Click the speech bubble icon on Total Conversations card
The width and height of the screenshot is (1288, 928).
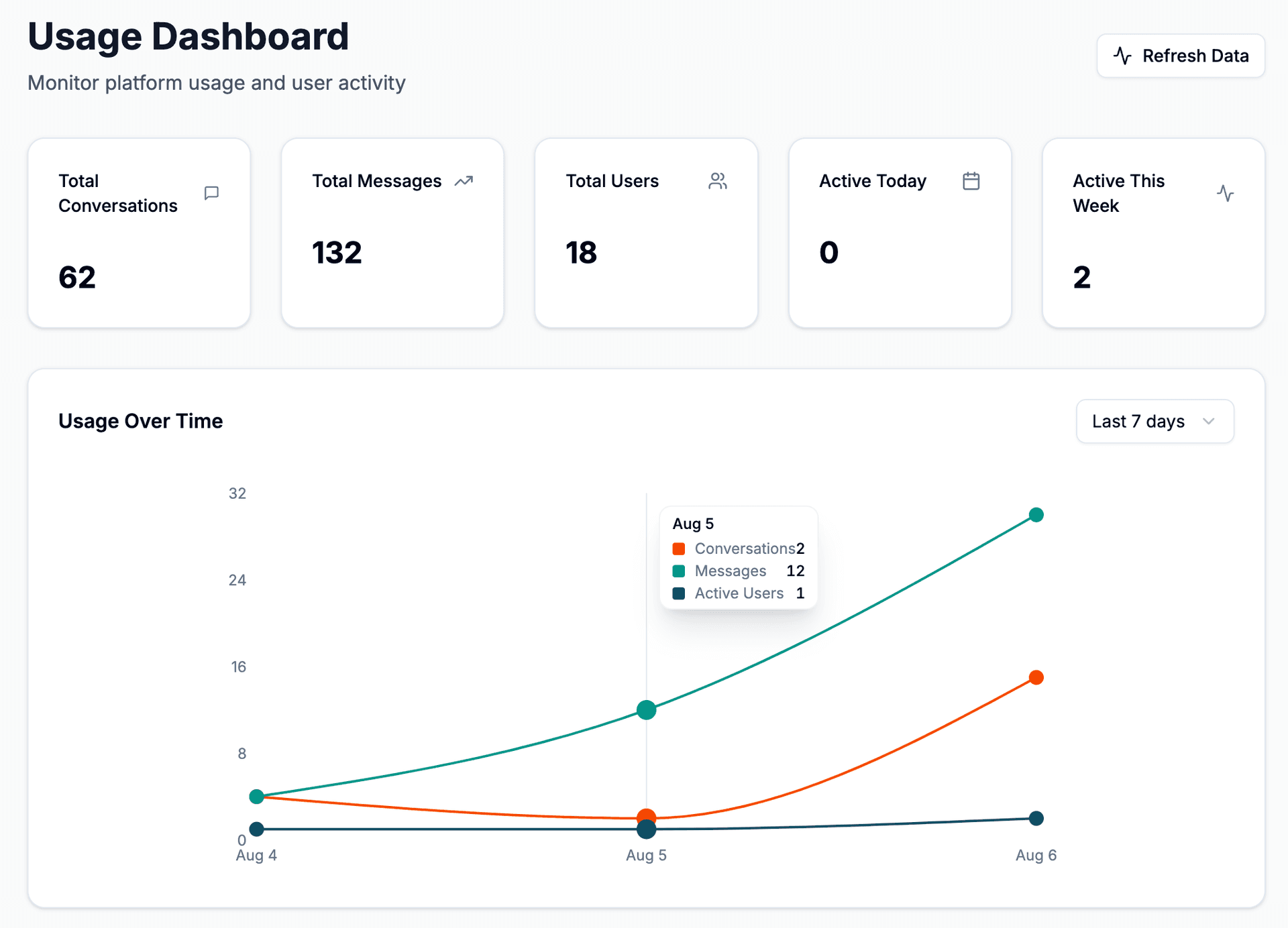[x=211, y=193]
